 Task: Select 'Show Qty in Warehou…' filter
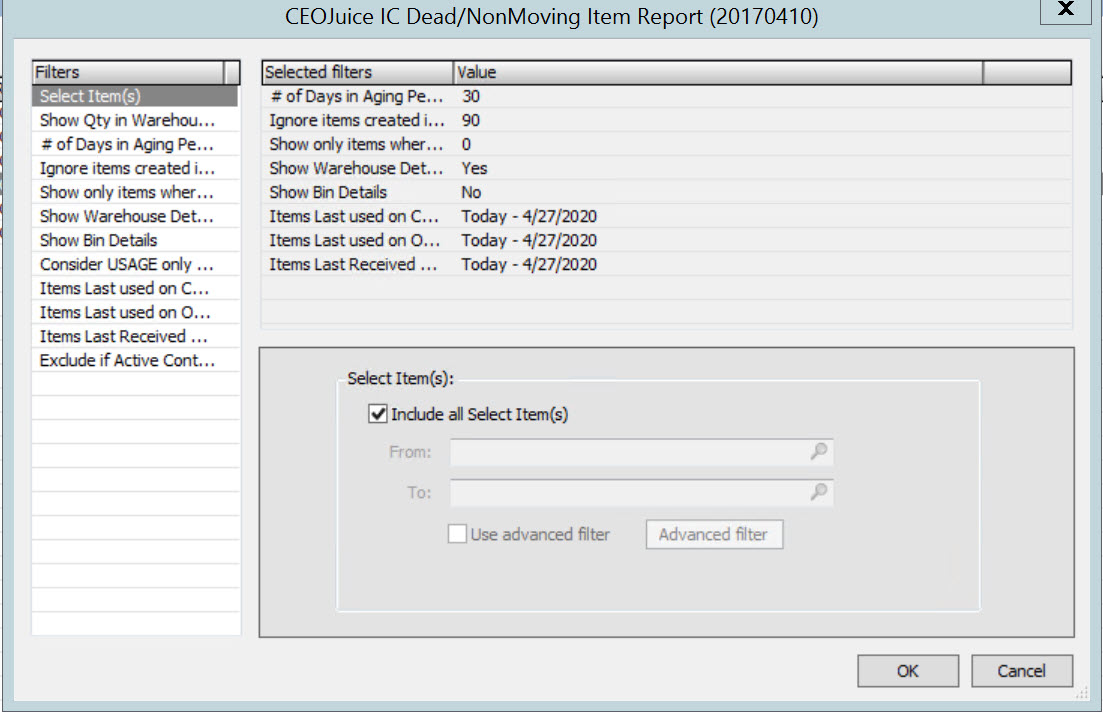click(x=135, y=120)
